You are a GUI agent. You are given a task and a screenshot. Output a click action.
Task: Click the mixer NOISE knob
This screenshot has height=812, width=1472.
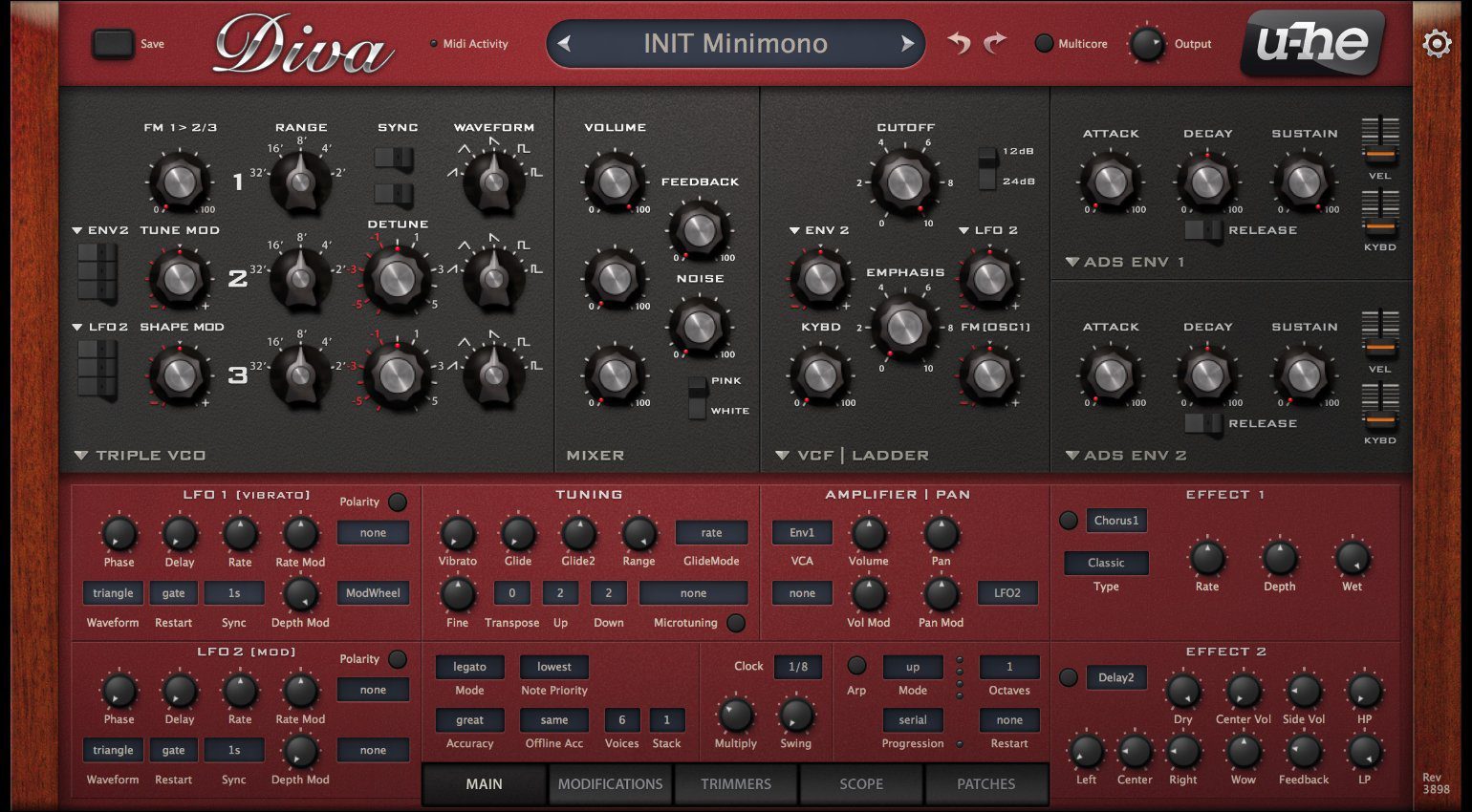[700, 326]
